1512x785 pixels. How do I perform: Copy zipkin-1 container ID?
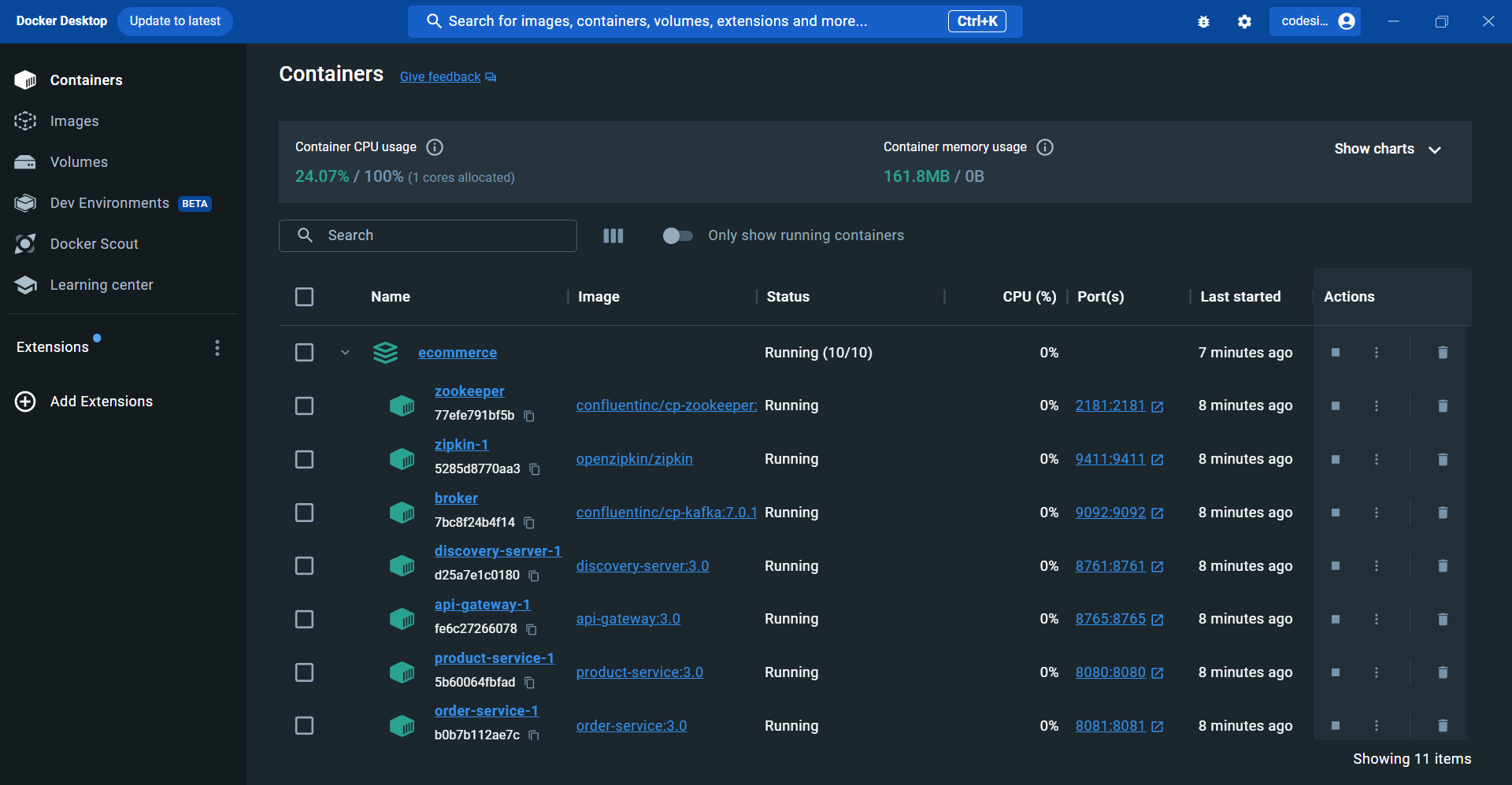point(535,469)
